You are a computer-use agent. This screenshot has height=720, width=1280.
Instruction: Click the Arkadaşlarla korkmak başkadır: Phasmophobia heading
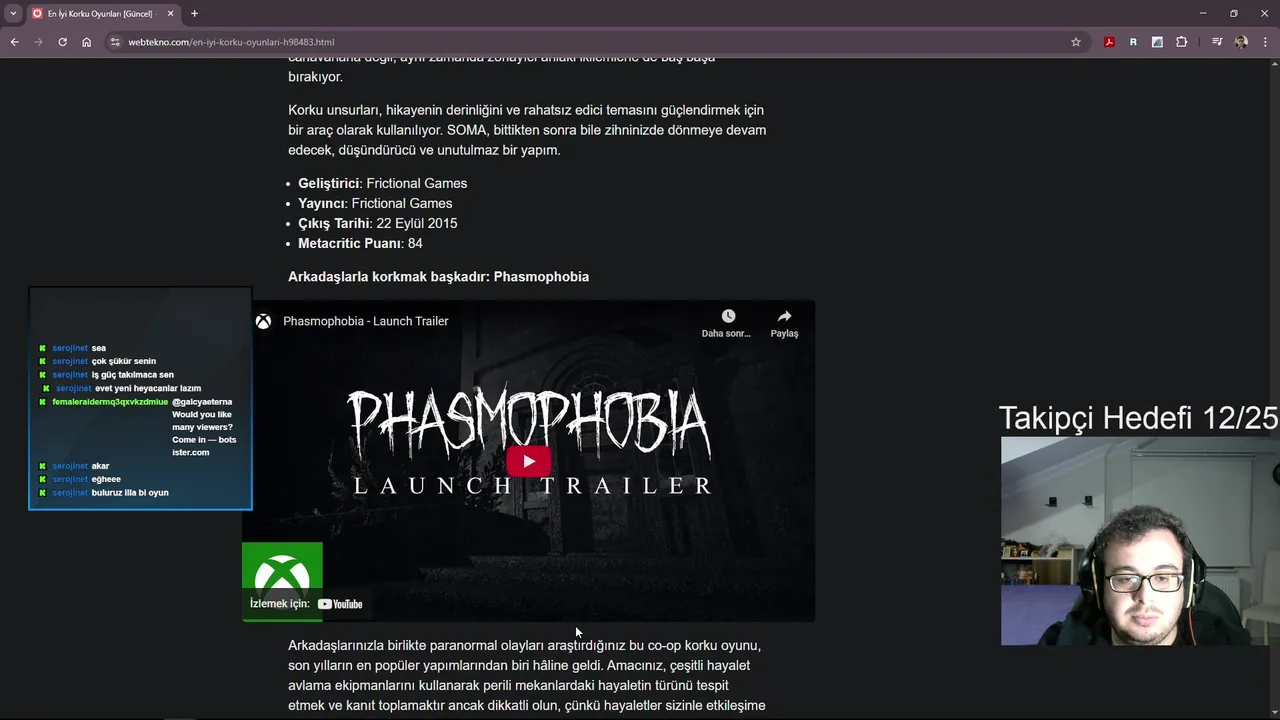438,277
